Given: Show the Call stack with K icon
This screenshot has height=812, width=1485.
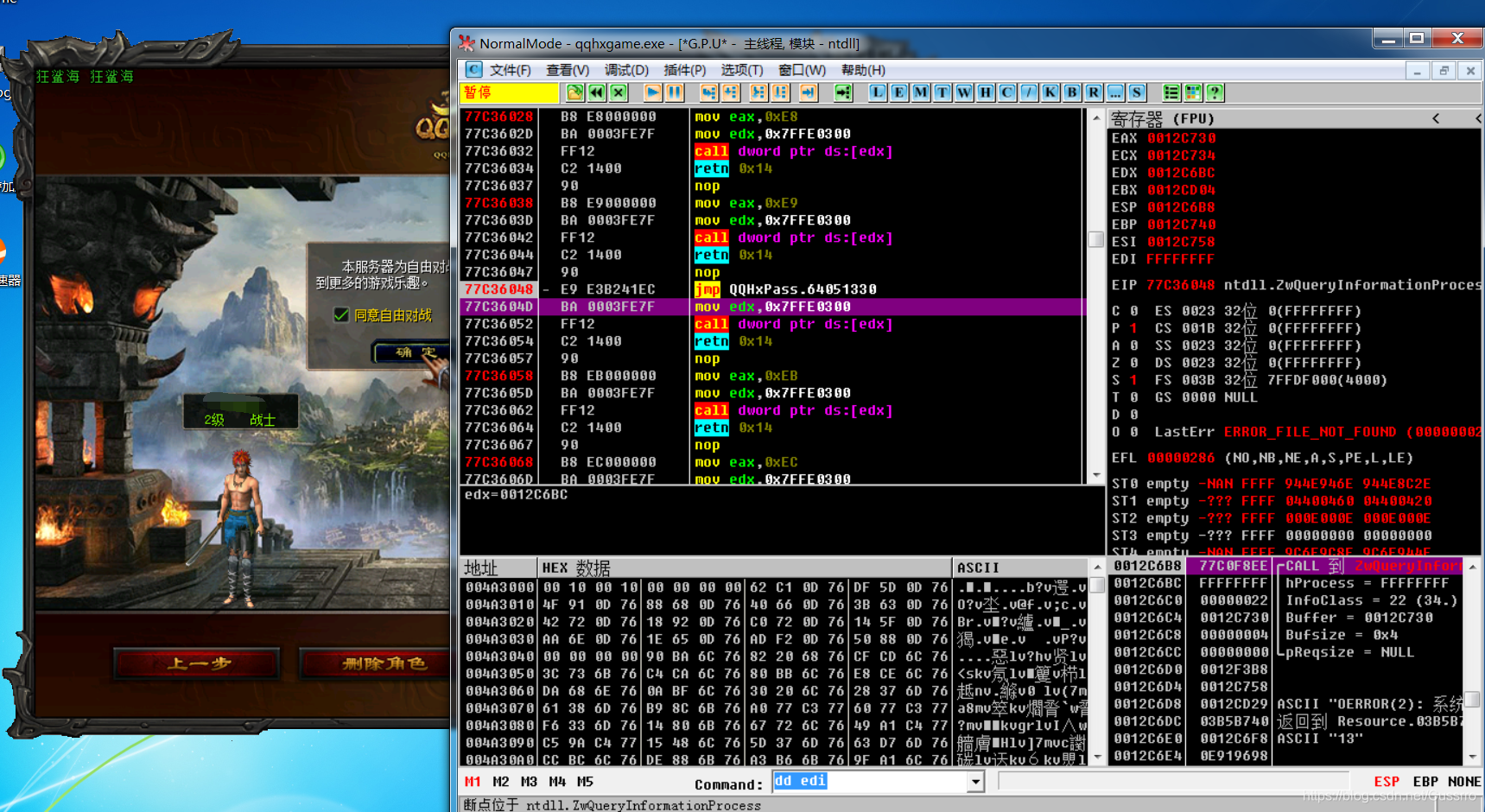Looking at the screenshot, I should pos(1050,92).
